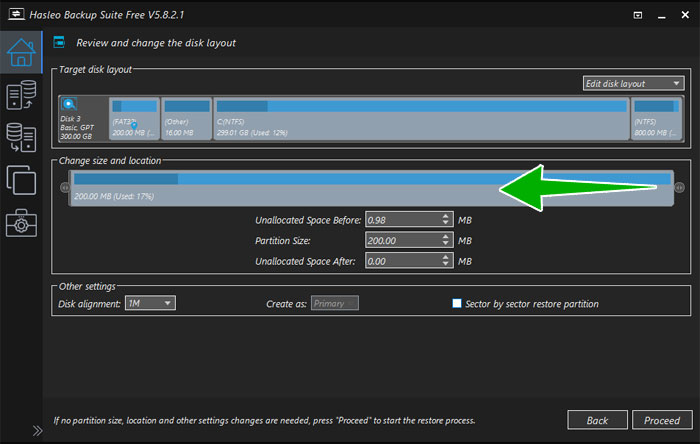This screenshot has height=444, width=700.
Task: Expand the sidebar with double chevron
Action: pyautogui.click(x=38, y=431)
